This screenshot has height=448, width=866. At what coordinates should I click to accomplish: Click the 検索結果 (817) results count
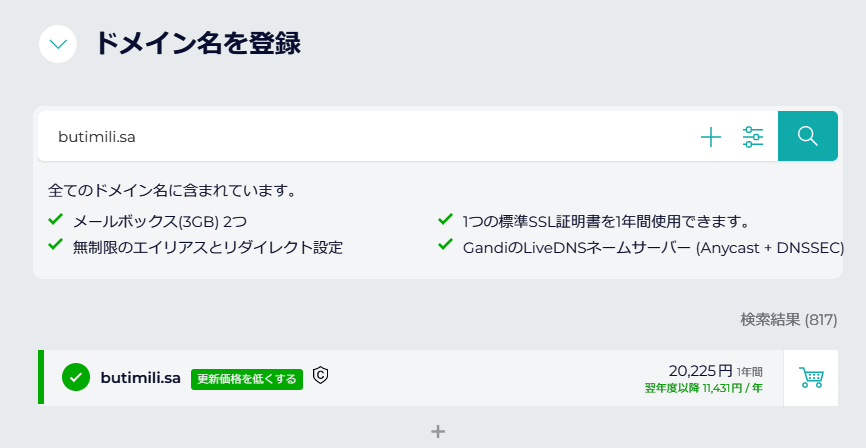point(789,319)
